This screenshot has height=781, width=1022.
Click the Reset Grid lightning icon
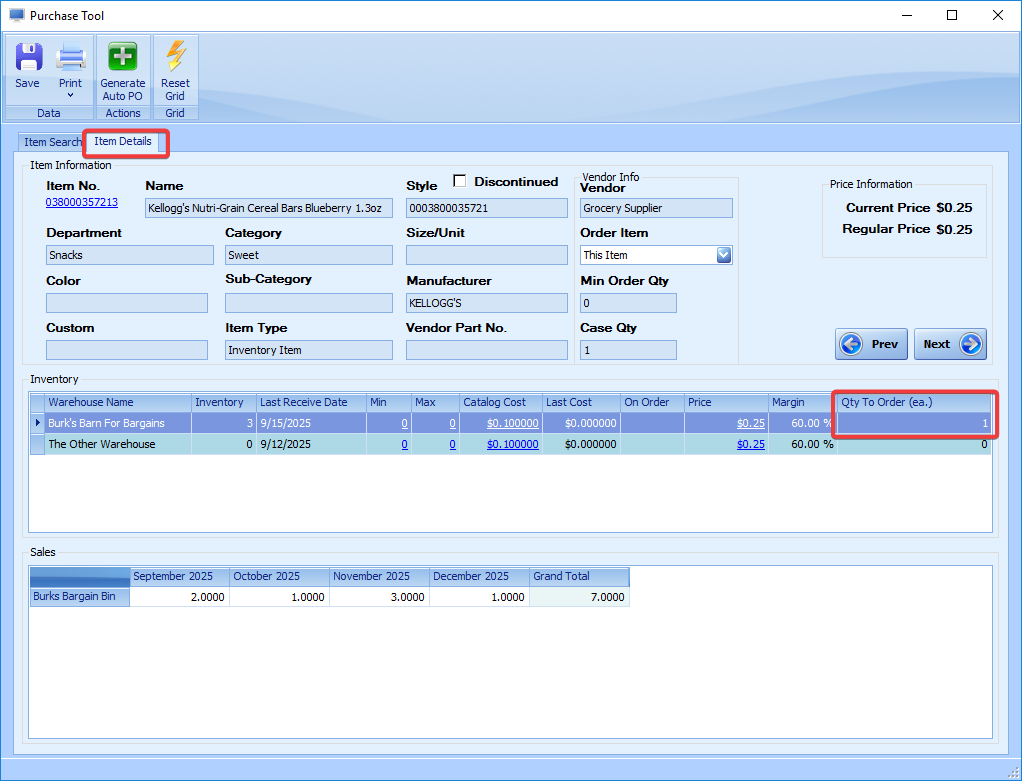[175, 56]
